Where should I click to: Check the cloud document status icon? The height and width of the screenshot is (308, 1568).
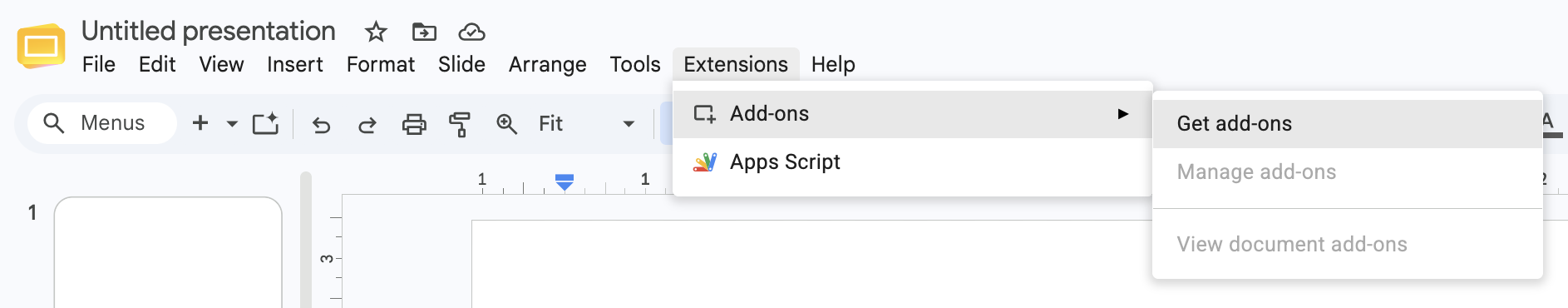[x=471, y=32]
